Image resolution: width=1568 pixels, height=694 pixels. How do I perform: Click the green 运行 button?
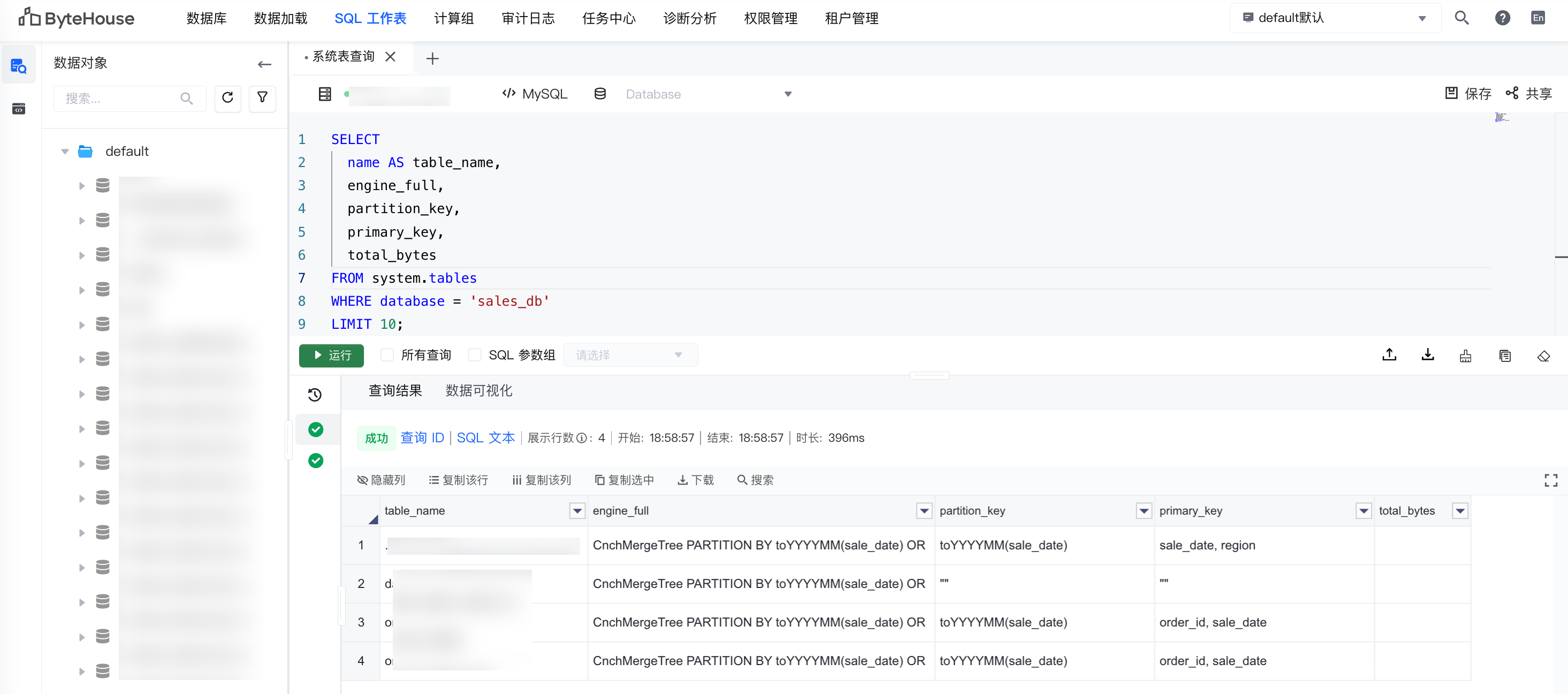pyautogui.click(x=331, y=356)
